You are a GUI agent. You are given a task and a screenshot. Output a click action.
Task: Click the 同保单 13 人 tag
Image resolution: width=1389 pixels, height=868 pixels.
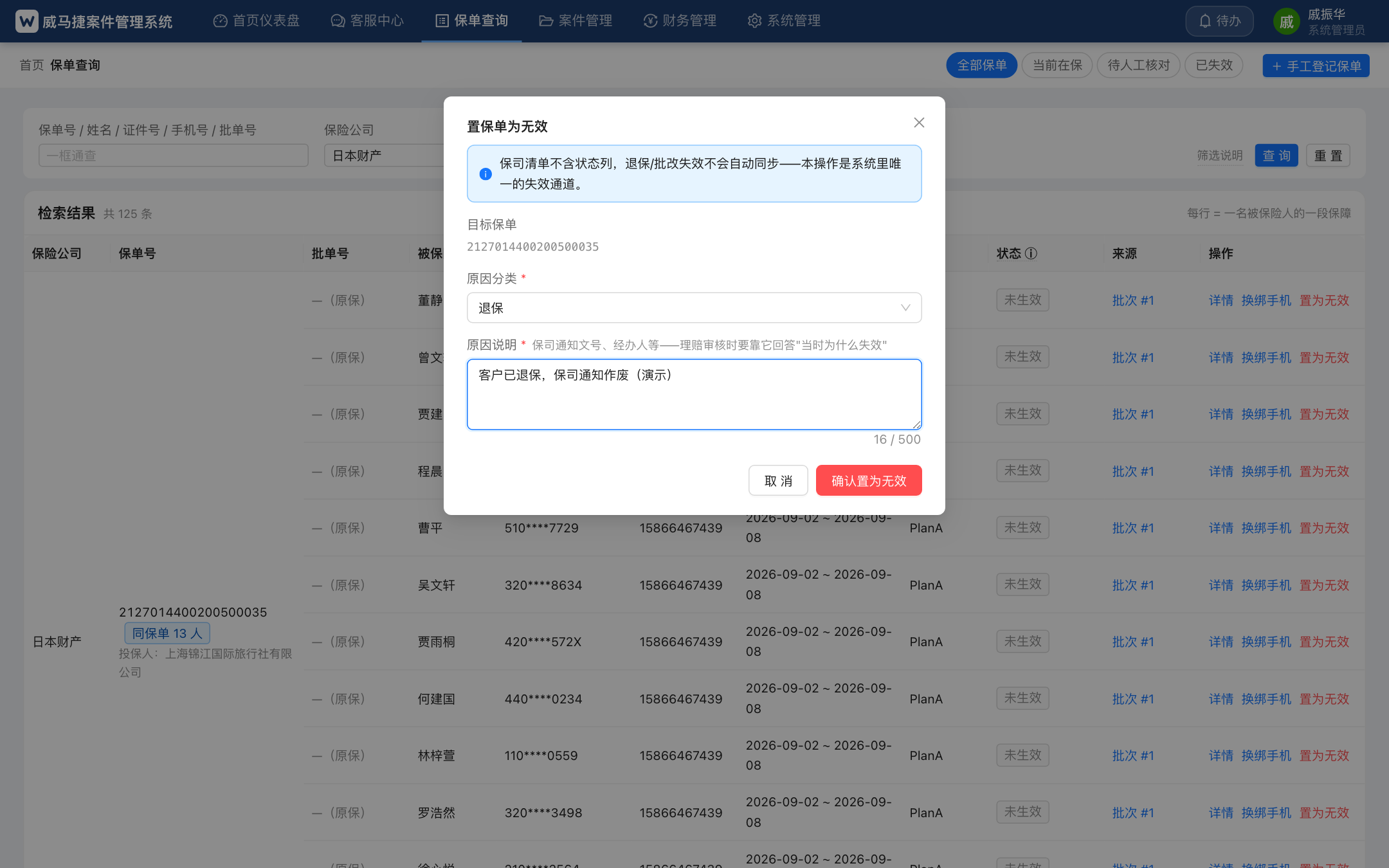[x=167, y=633]
